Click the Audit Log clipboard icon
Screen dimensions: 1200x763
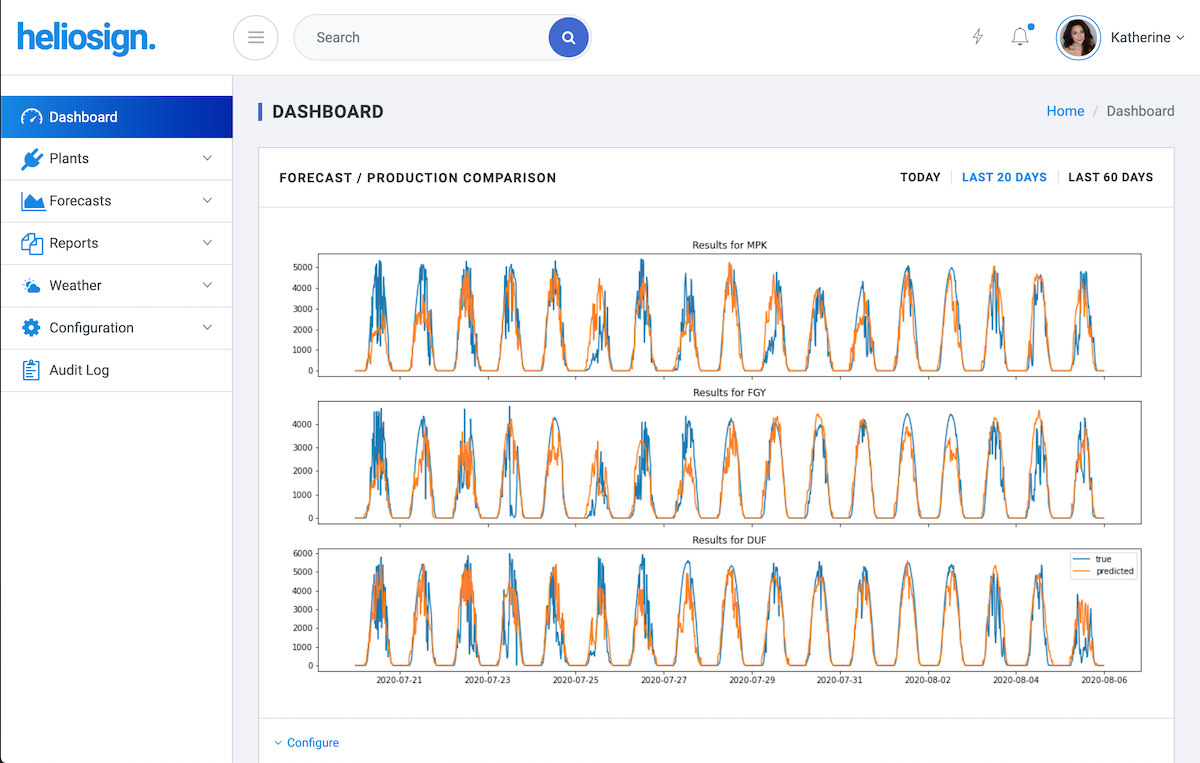click(32, 370)
